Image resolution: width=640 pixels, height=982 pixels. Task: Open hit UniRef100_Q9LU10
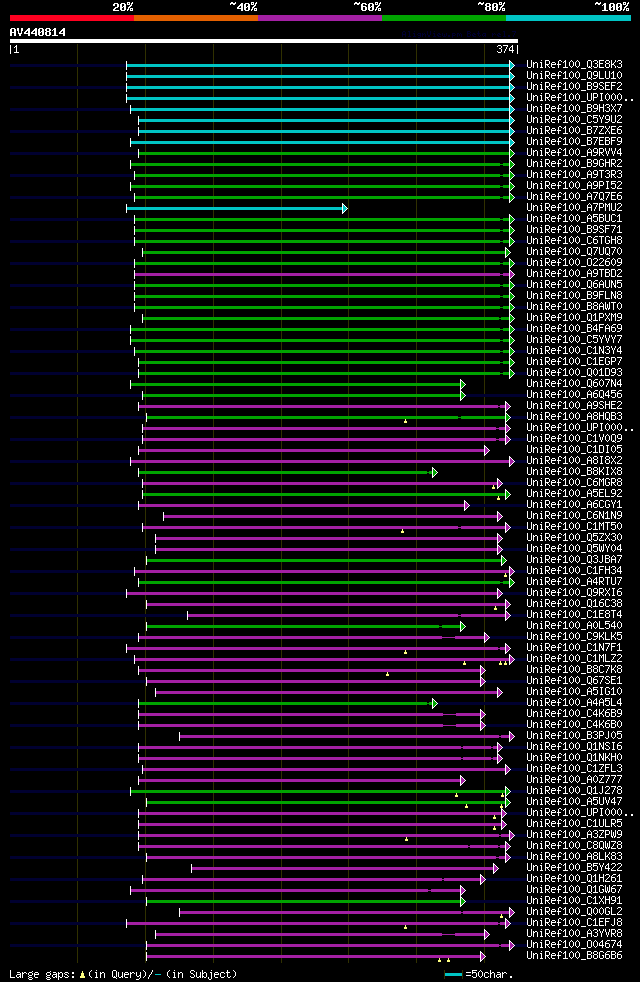click(574, 76)
